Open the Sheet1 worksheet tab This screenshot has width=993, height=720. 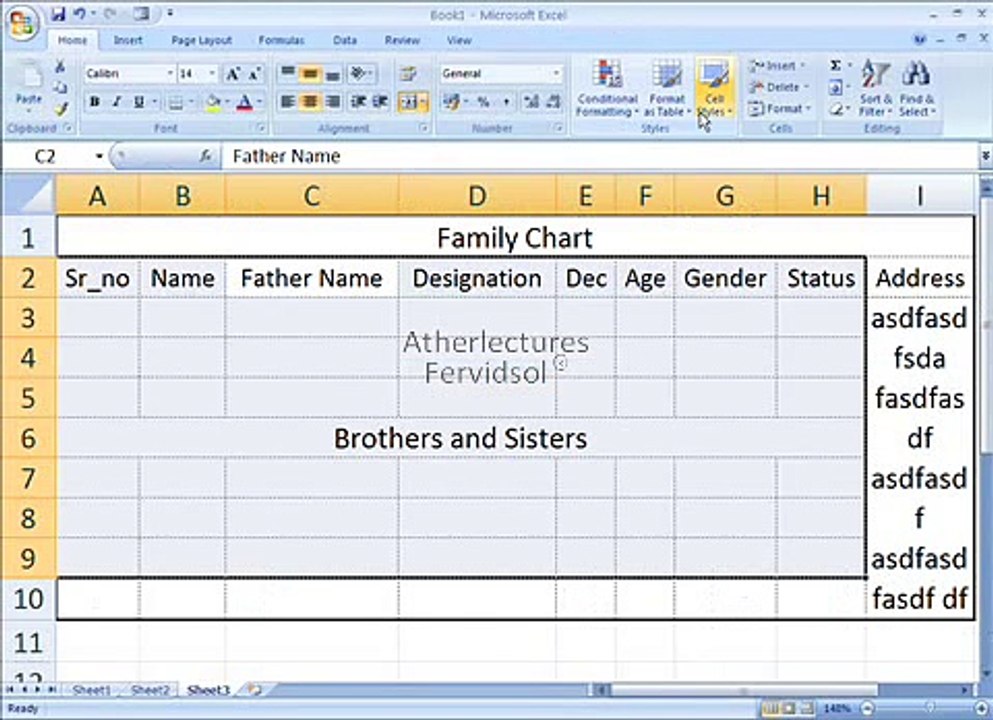[x=91, y=690]
